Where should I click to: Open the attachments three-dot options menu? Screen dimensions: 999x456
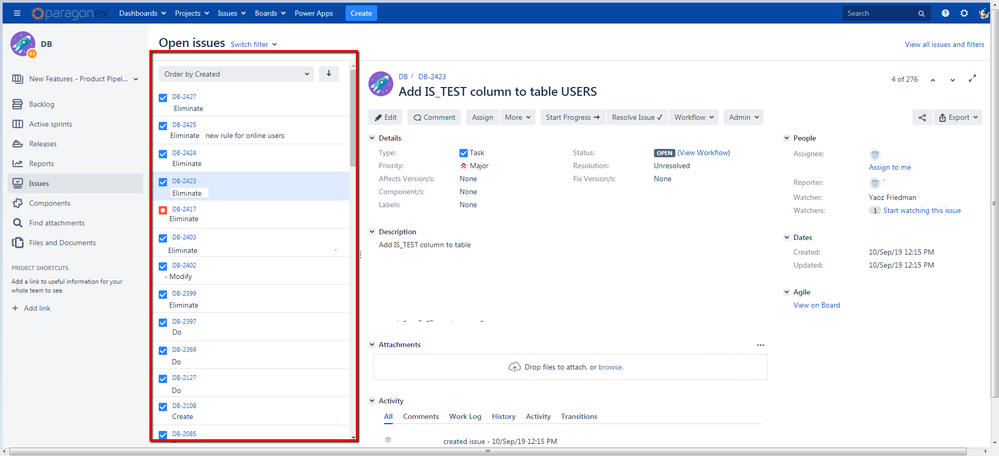[760, 345]
